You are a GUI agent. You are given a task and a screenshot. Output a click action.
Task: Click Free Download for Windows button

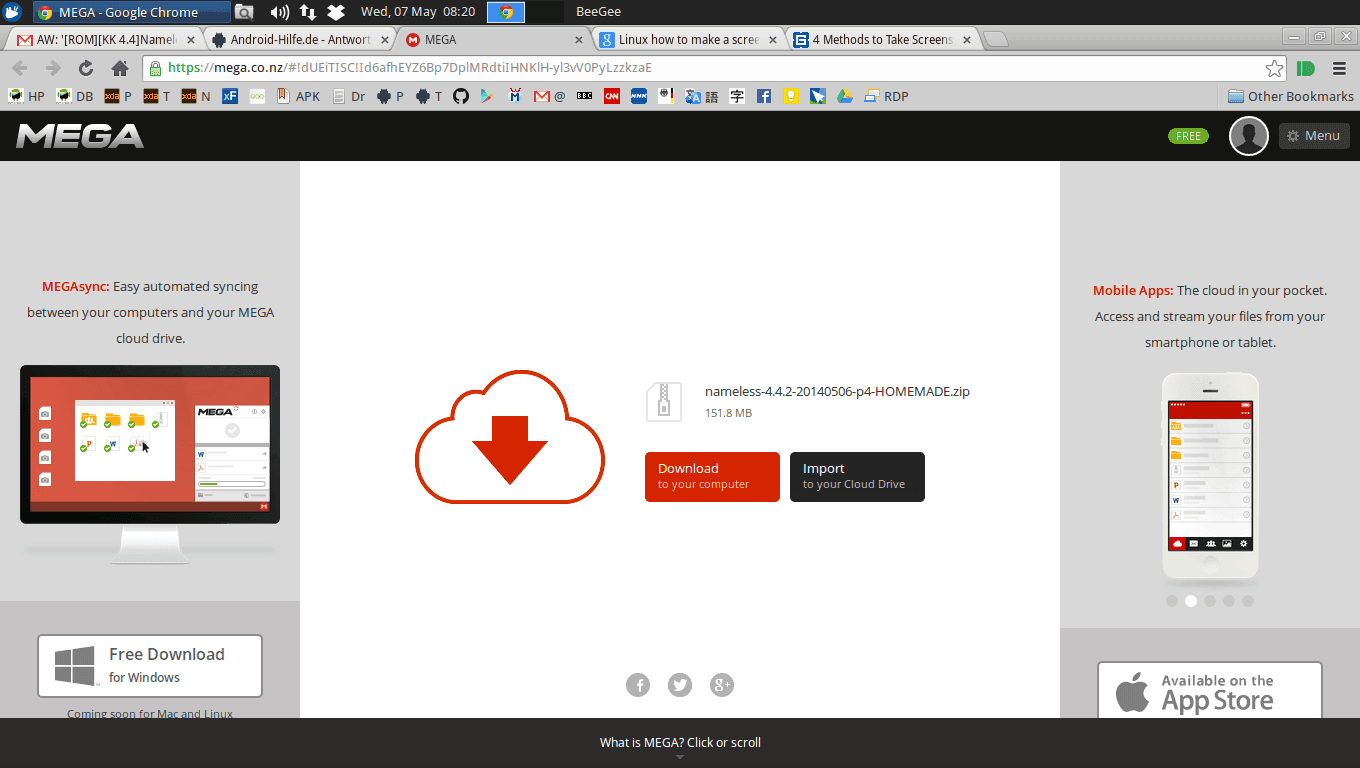coord(150,665)
